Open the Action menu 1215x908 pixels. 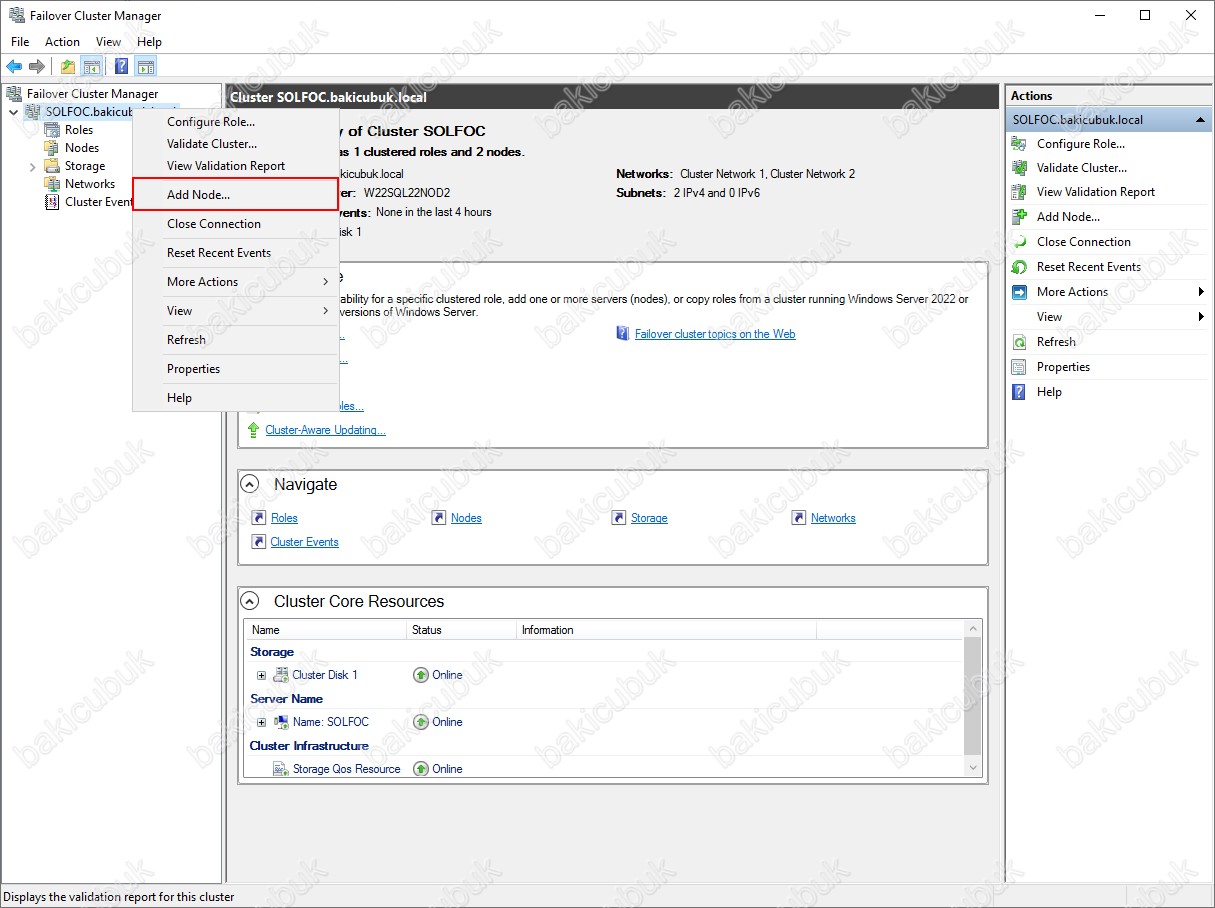point(62,42)
